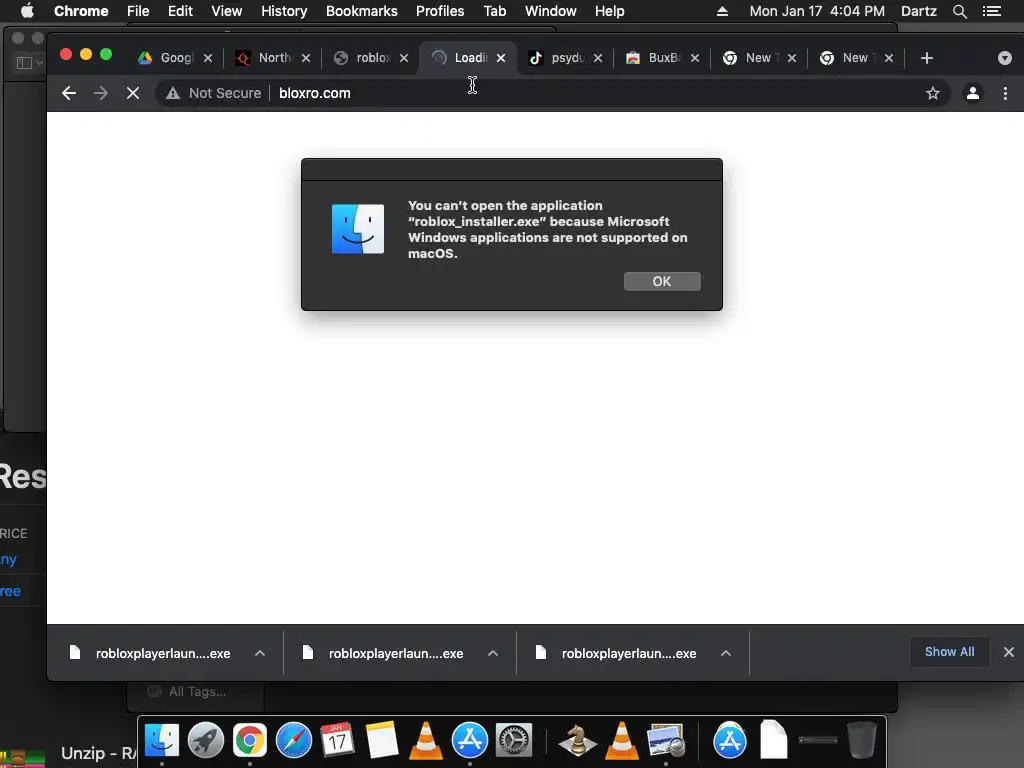Open the Tab menu
Screen dimensions: 1024x768
(x=495, y=11)
